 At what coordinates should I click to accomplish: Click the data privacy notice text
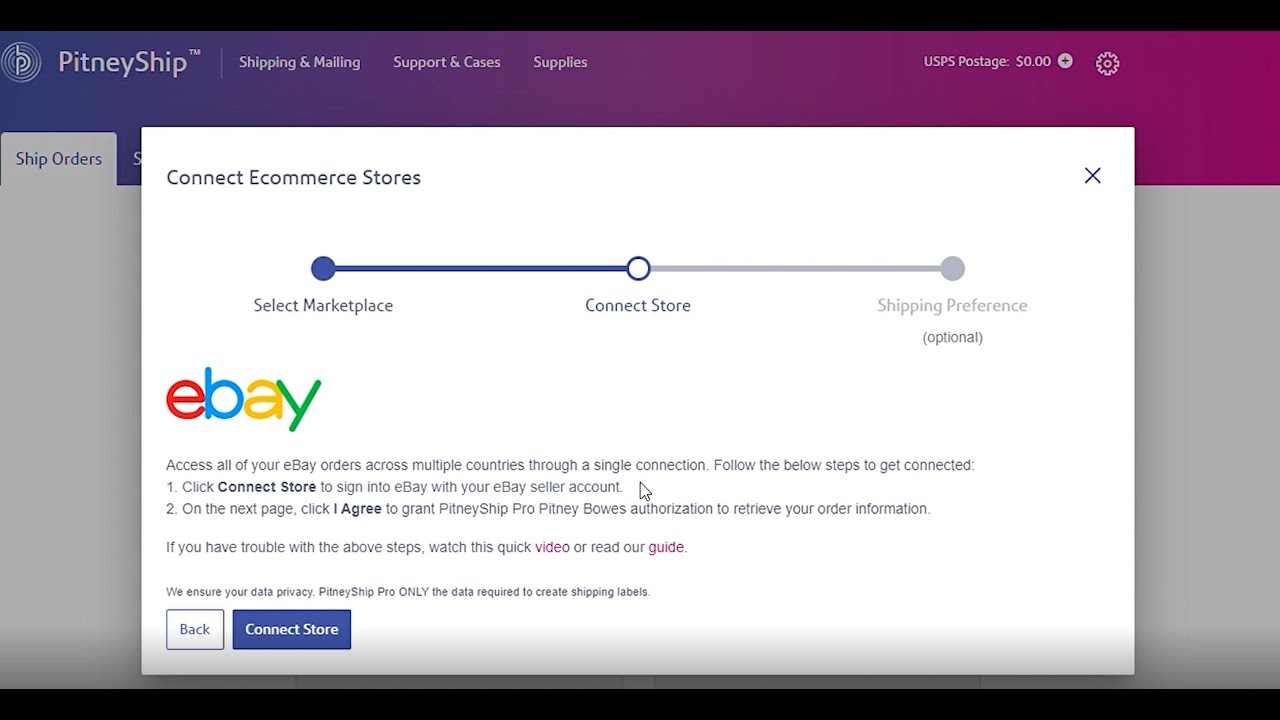[x=408, y=592]
